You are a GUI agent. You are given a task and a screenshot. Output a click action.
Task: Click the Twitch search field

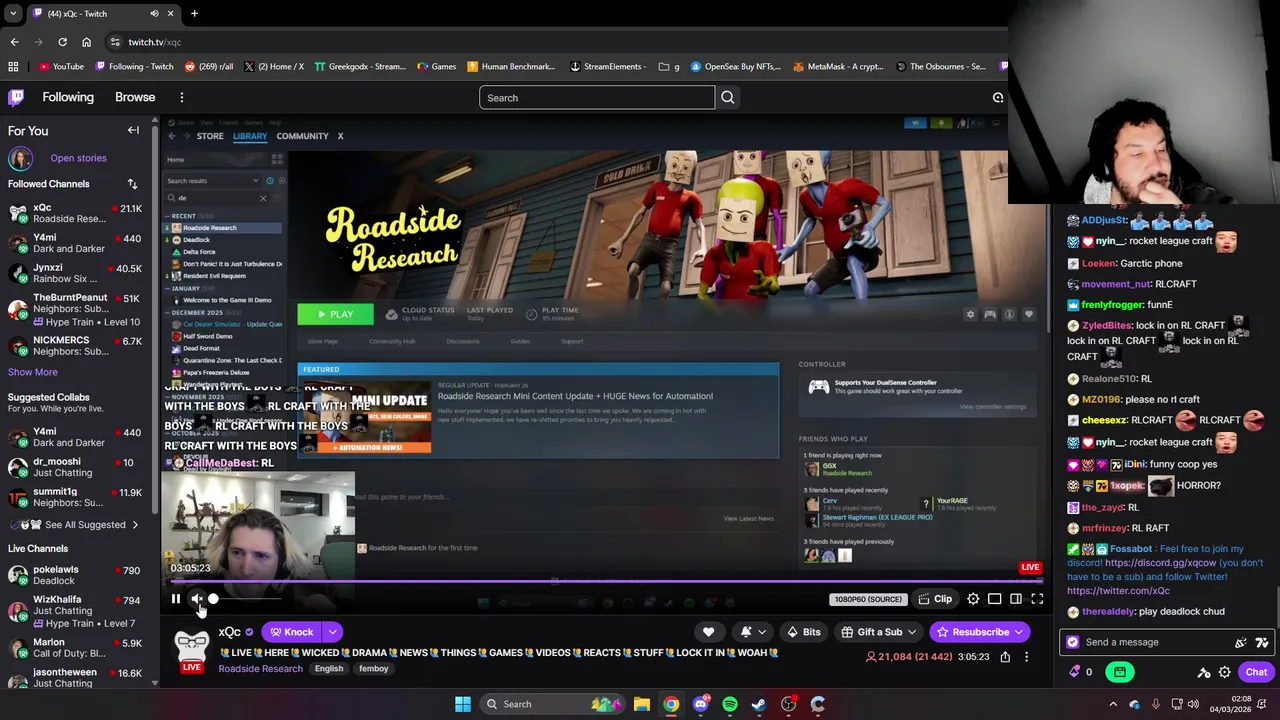click(597, 97)
